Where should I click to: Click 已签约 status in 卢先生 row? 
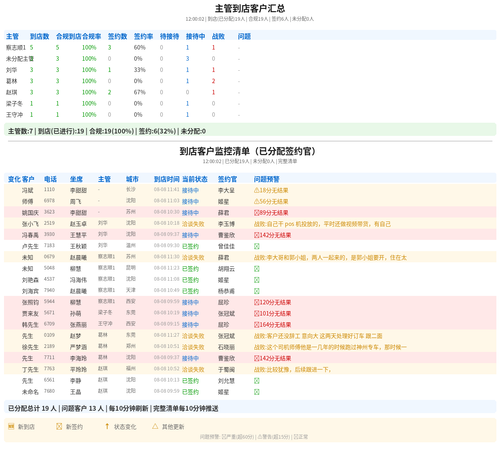[190, 246]
